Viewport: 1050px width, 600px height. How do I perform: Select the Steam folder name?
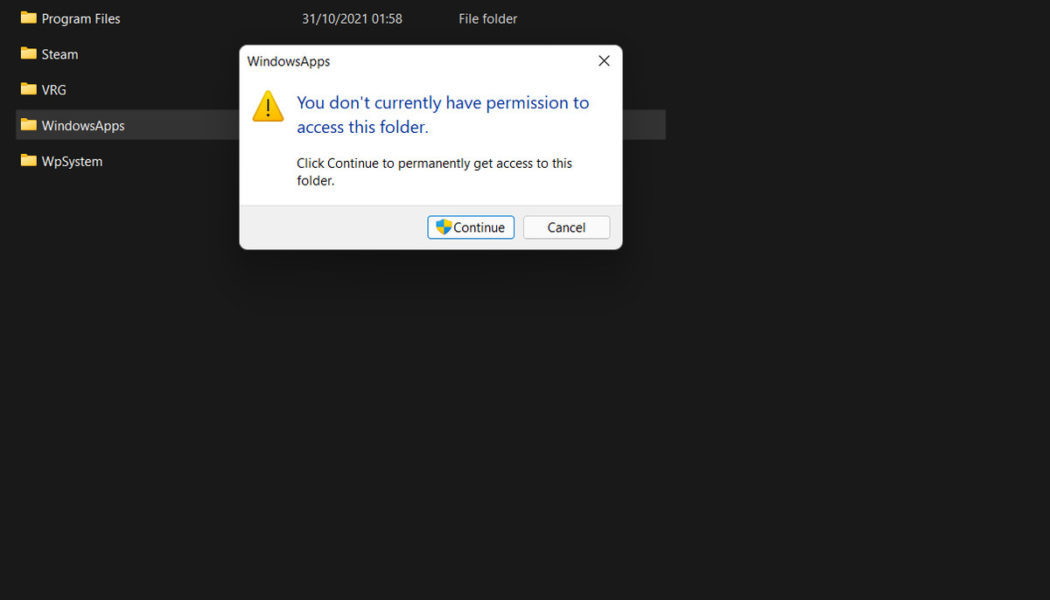point(59,55)
